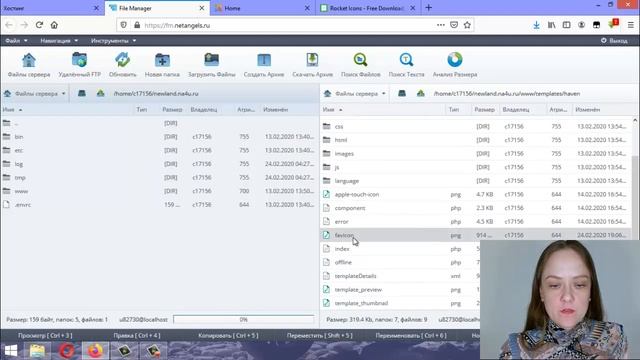The width and height of the screenshot is (640, 360).
Task: Click Просмотр [ Ctrl + 3 ] button
Action: [x=45, y=336]
